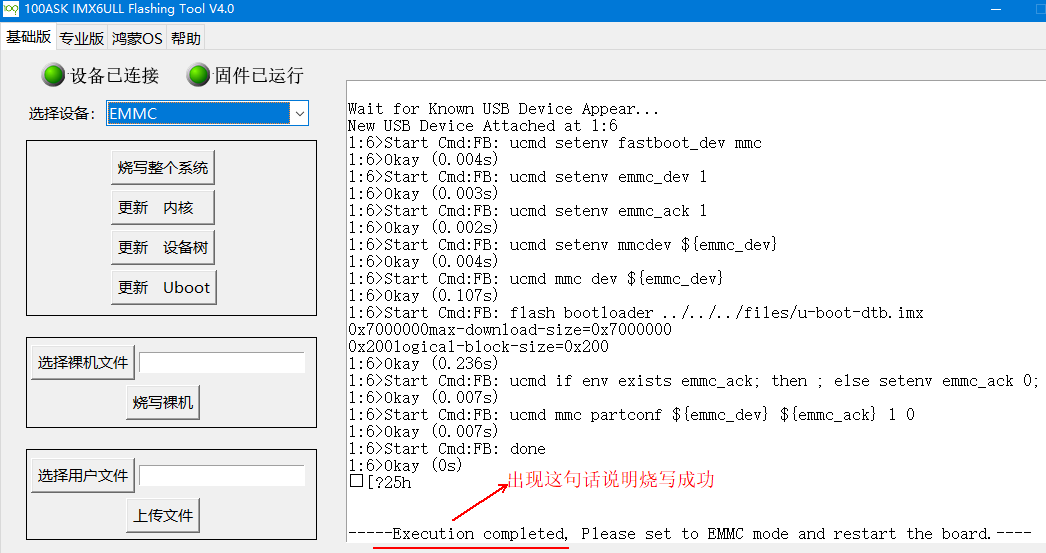Click the 'Wait for Known USB Device Appear...' log line
This screenshot has height=553, width=1046.
pyautogui.click(x=503, y=109)
